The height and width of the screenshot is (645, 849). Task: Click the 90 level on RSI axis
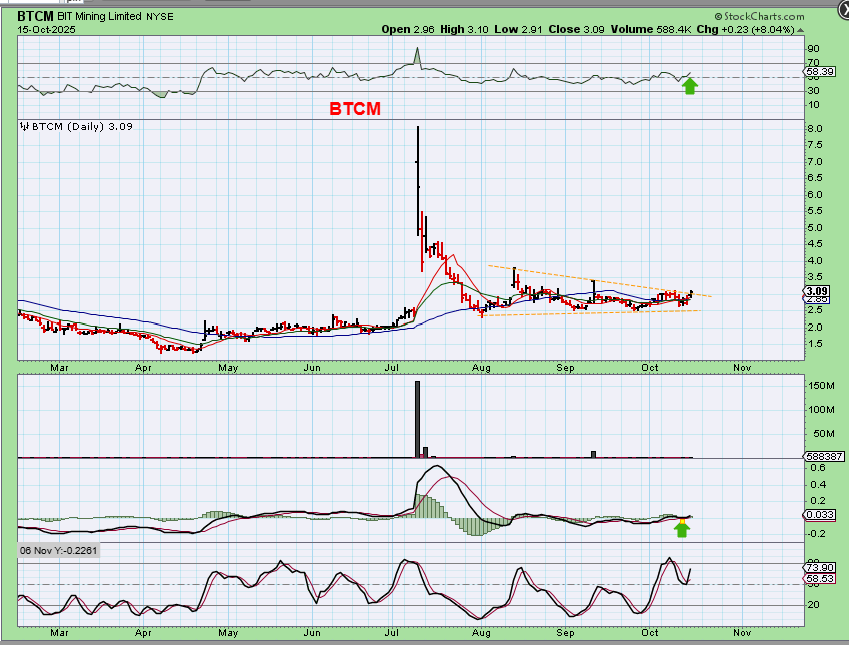tap(813, 49)
